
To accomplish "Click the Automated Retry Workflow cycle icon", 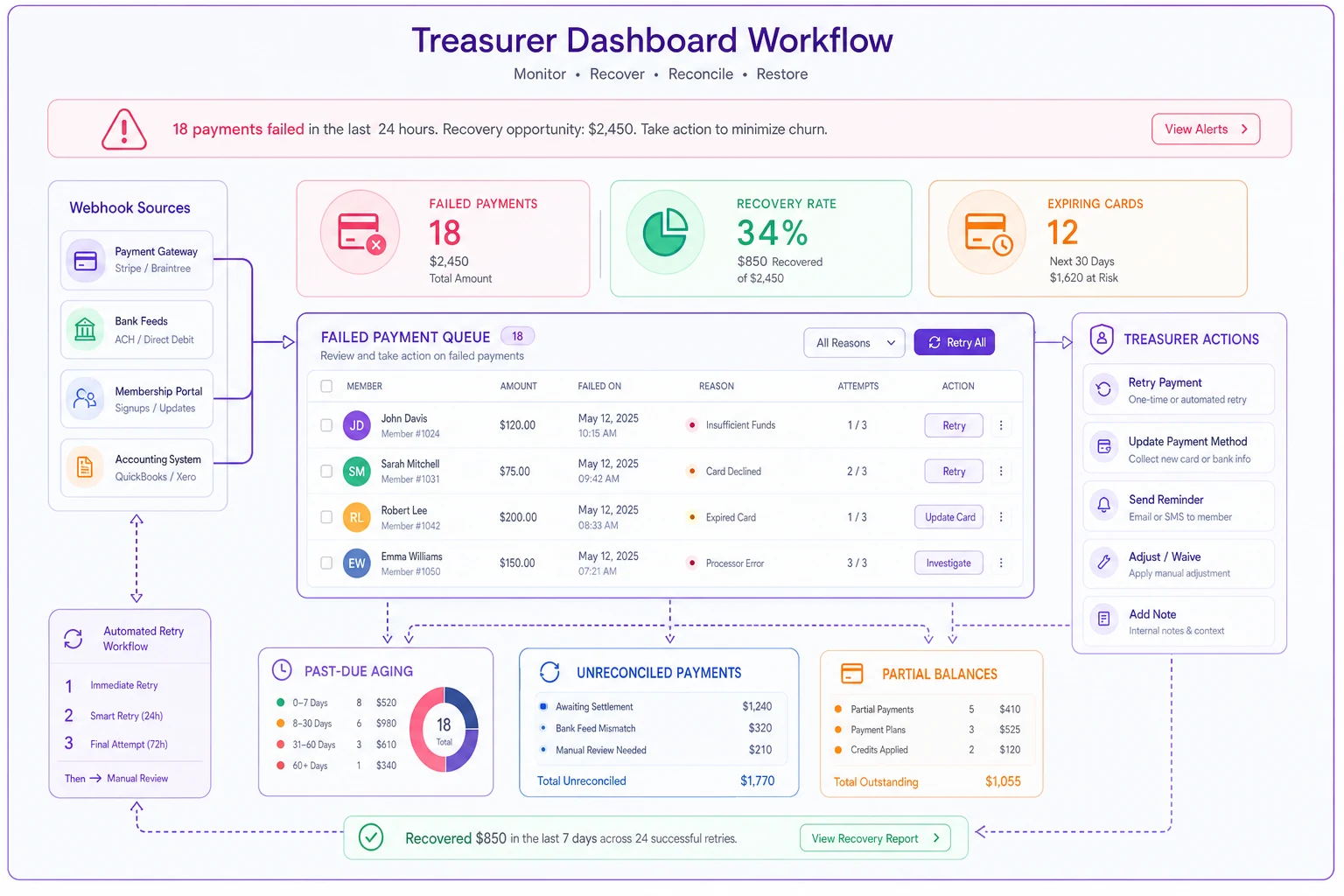I will pyautogui.click(x=73, y=639).
